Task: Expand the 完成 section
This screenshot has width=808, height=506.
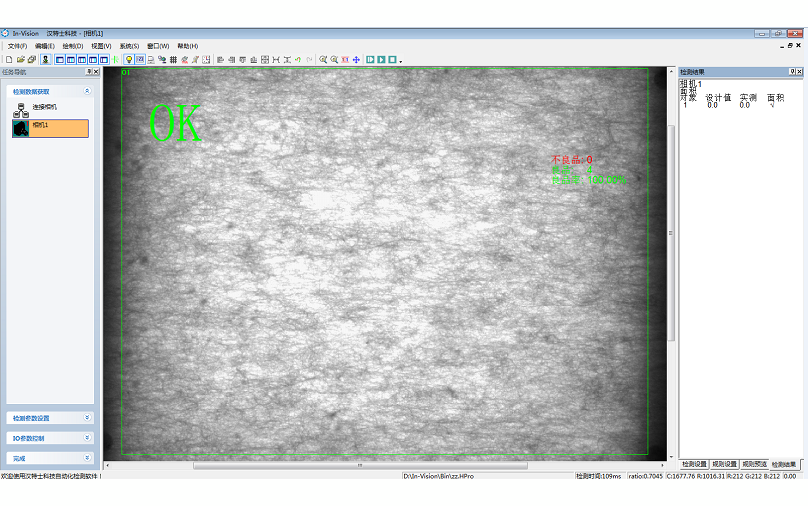Action: pos(87,458)
